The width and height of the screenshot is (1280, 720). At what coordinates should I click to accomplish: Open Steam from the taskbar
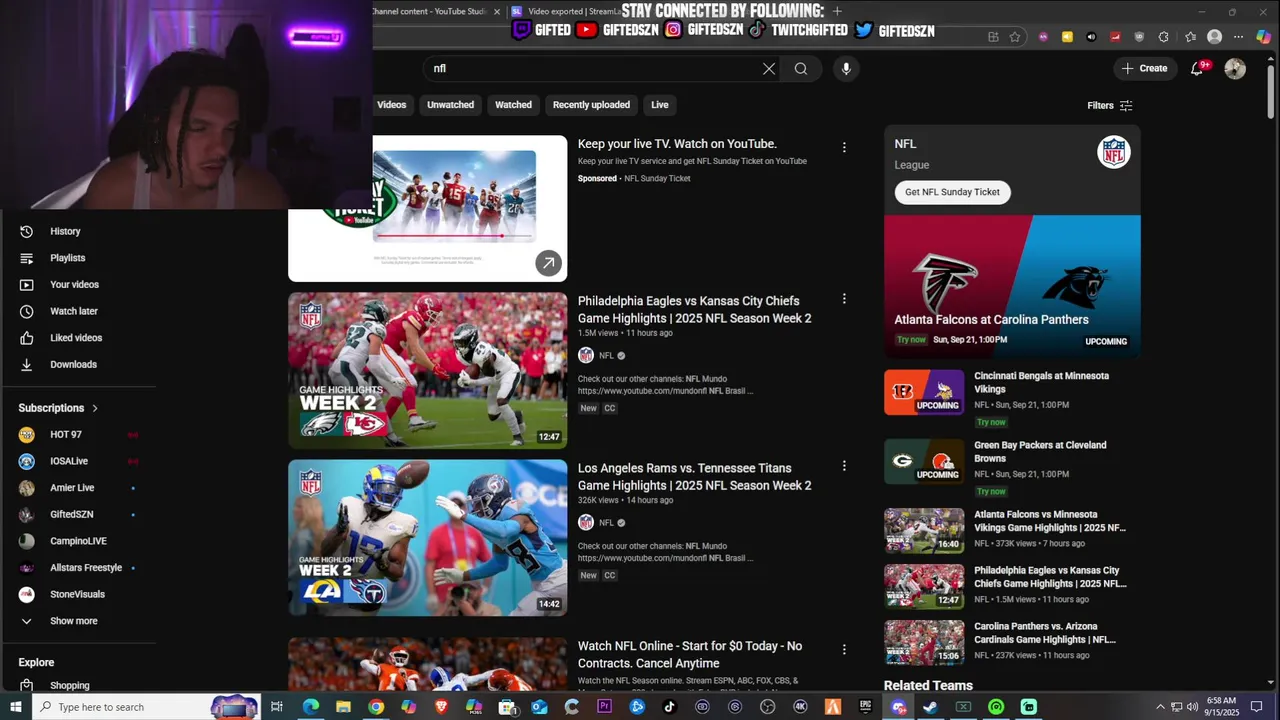[930, 707]
